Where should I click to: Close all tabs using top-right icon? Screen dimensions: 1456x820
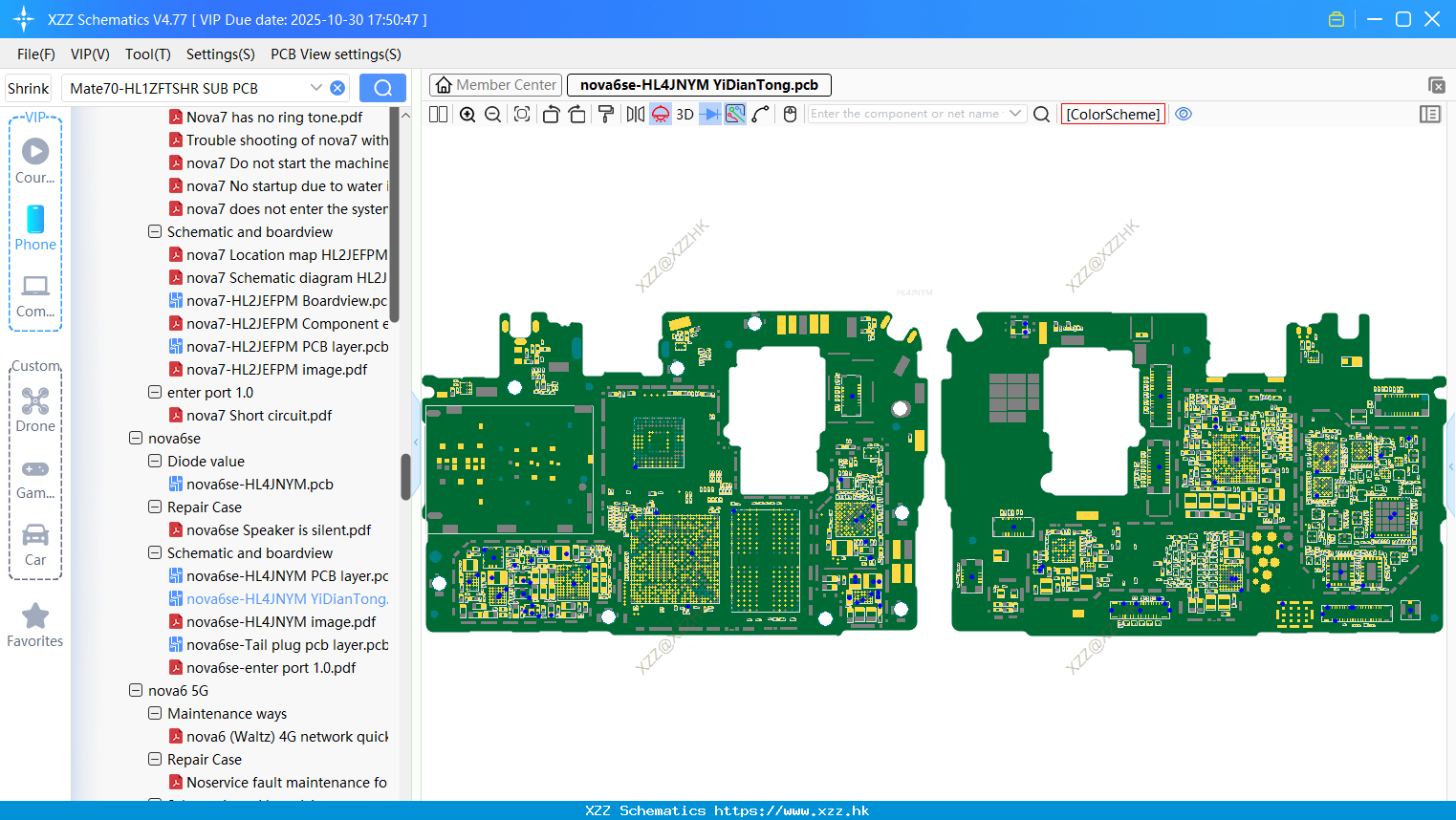tap(1436, 85)
